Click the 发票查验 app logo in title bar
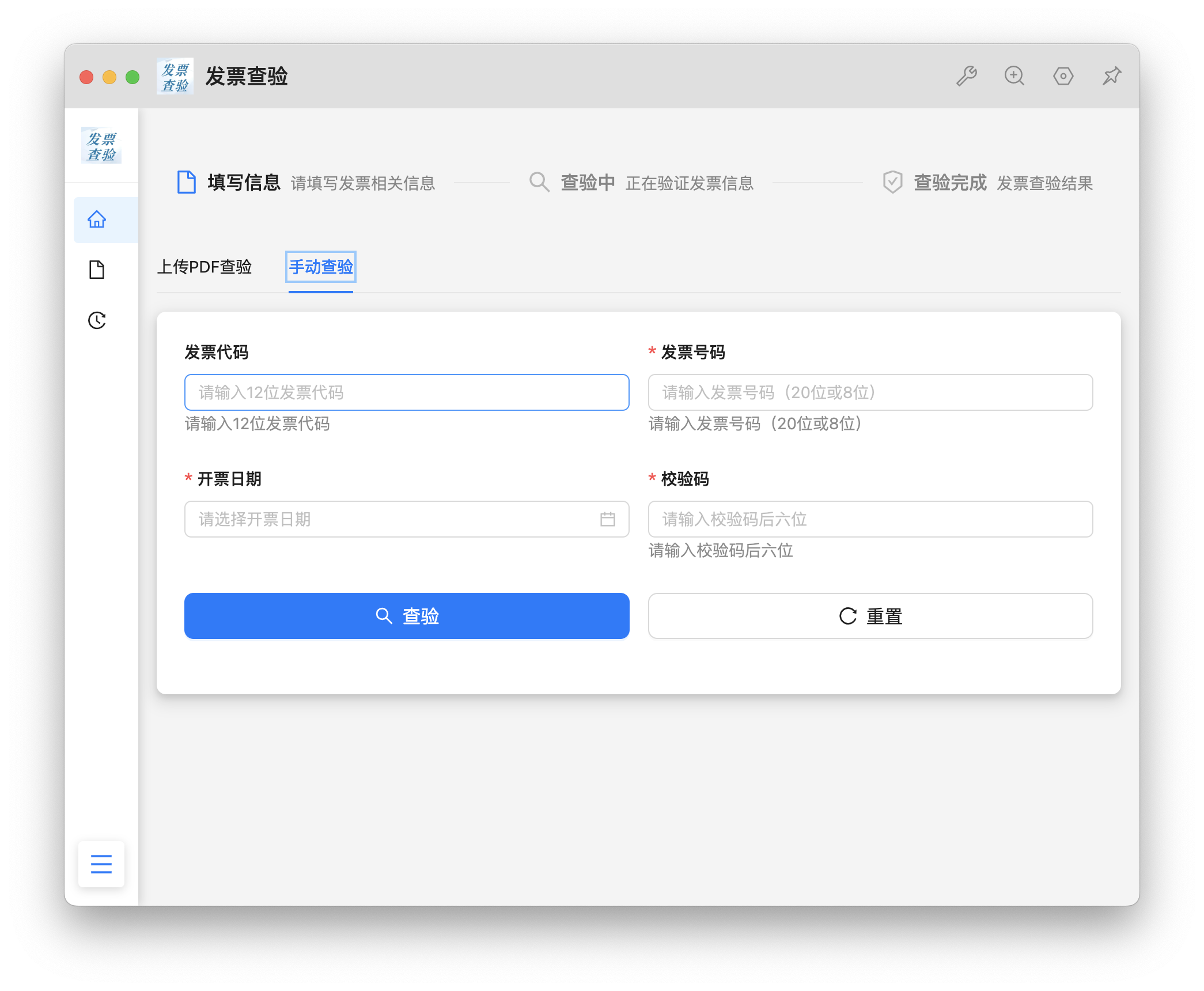 pyautogui.click(x=175, y=77)
